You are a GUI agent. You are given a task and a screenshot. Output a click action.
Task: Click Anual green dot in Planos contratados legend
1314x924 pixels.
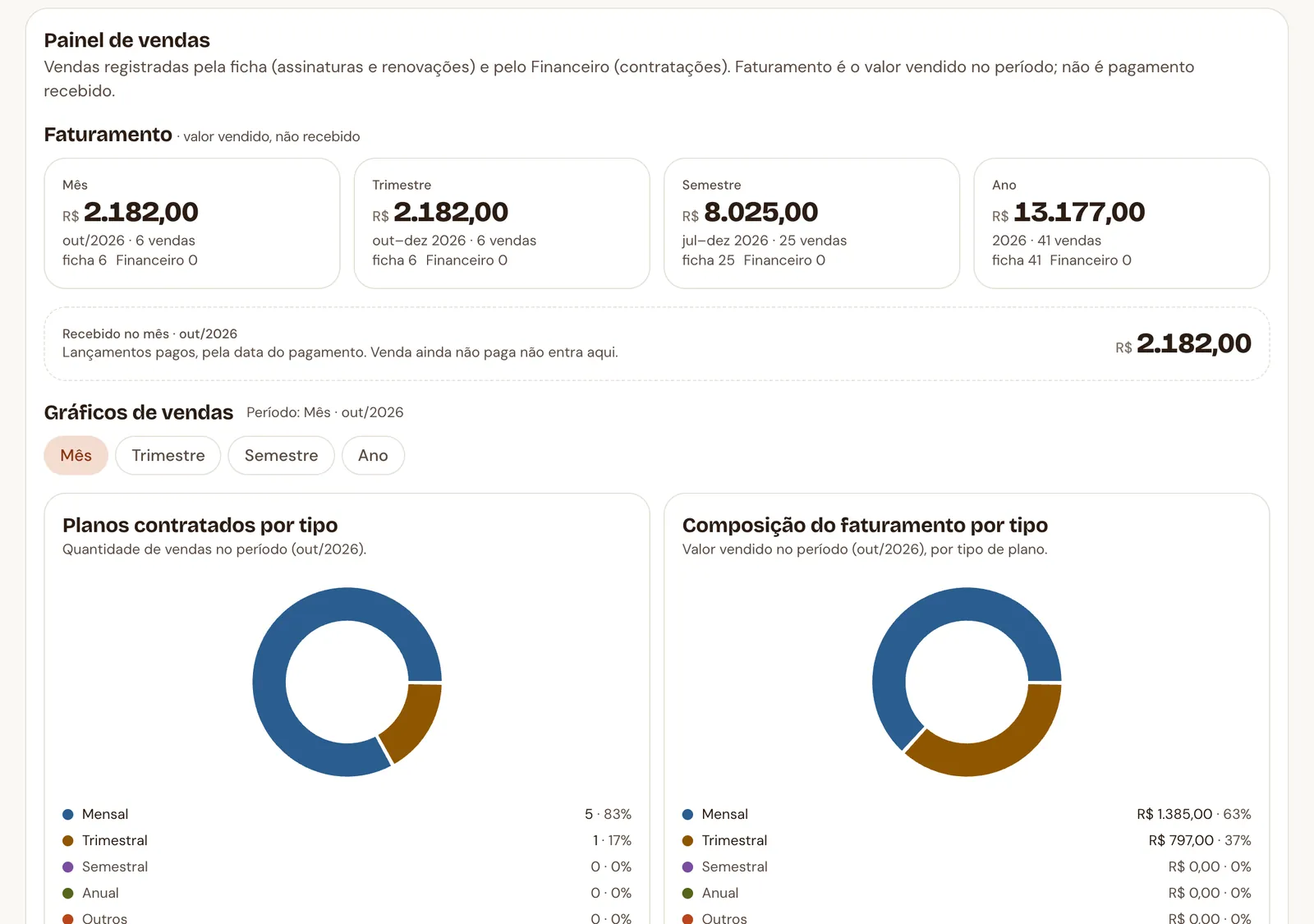click(68, 894)
